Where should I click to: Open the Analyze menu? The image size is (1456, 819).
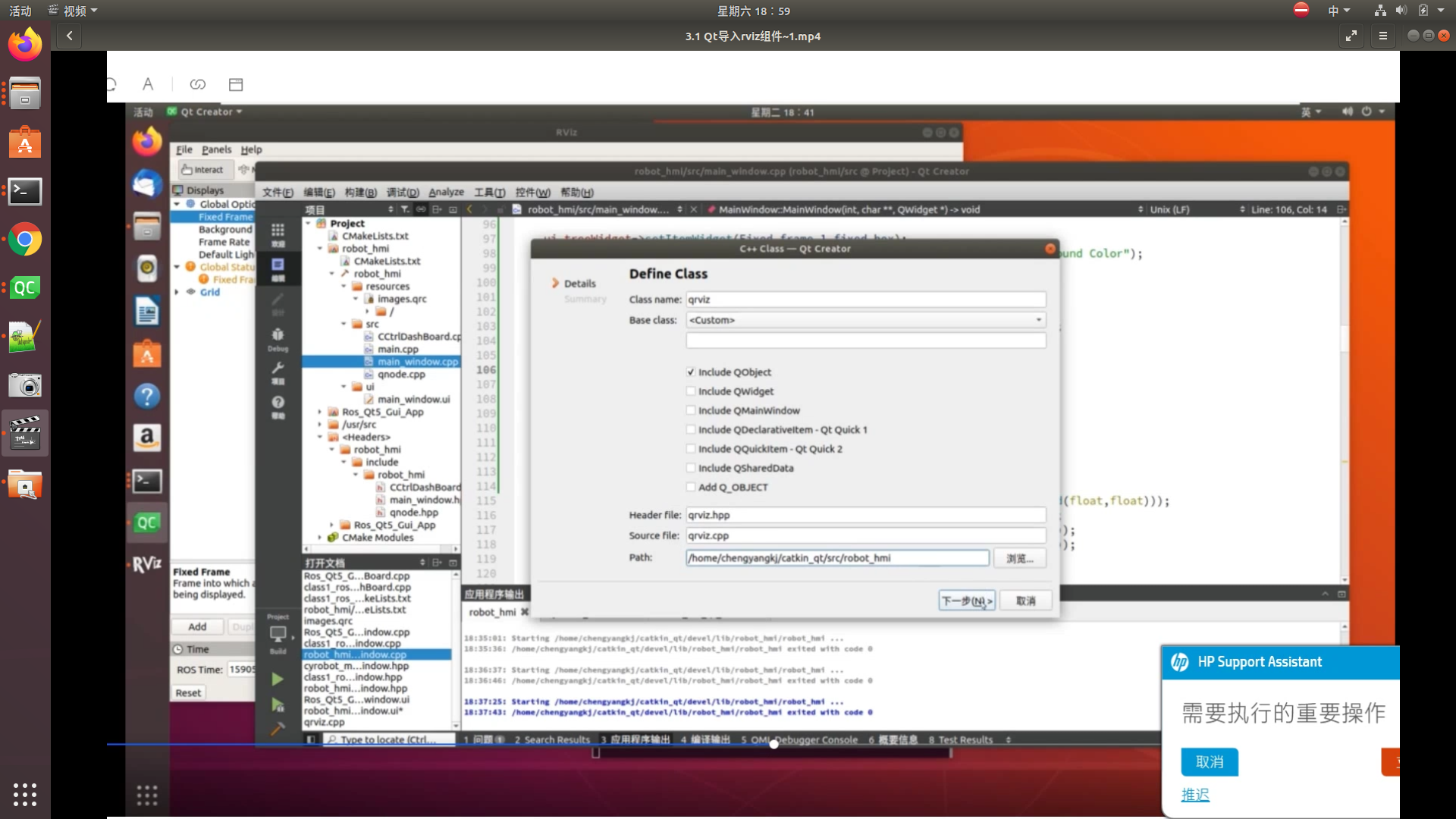[446, 193]
